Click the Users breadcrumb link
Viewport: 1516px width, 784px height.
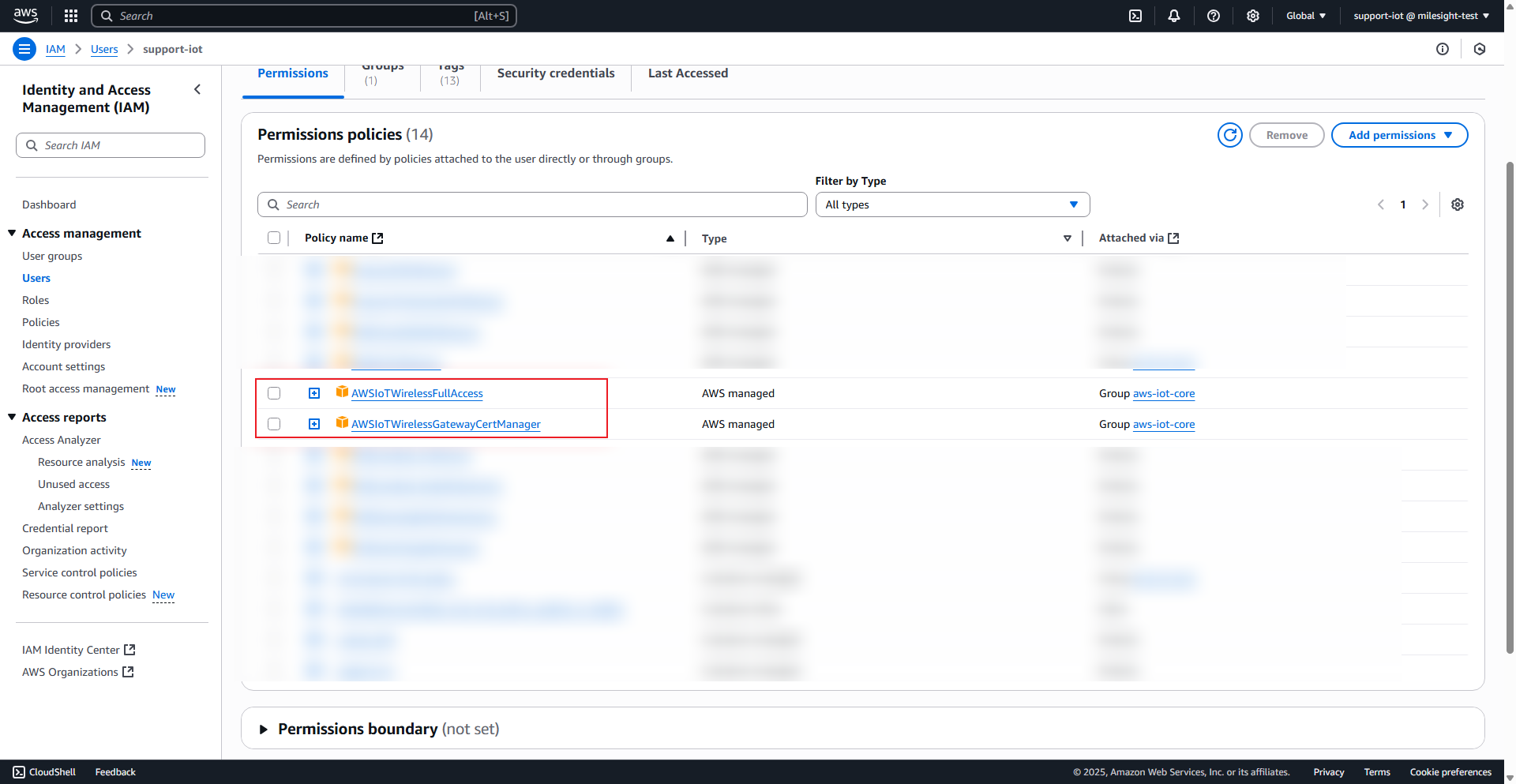104,49
